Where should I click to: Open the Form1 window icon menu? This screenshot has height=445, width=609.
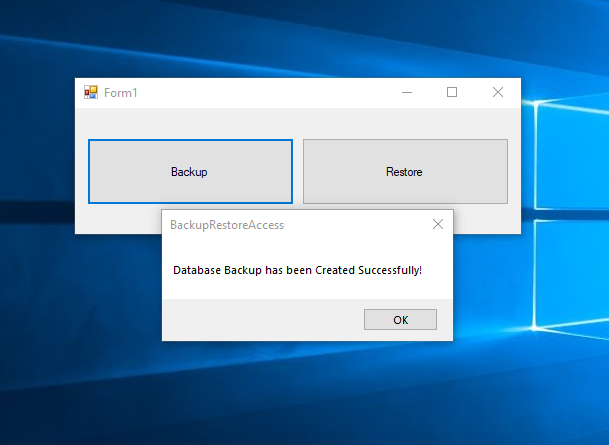point(91,92)
